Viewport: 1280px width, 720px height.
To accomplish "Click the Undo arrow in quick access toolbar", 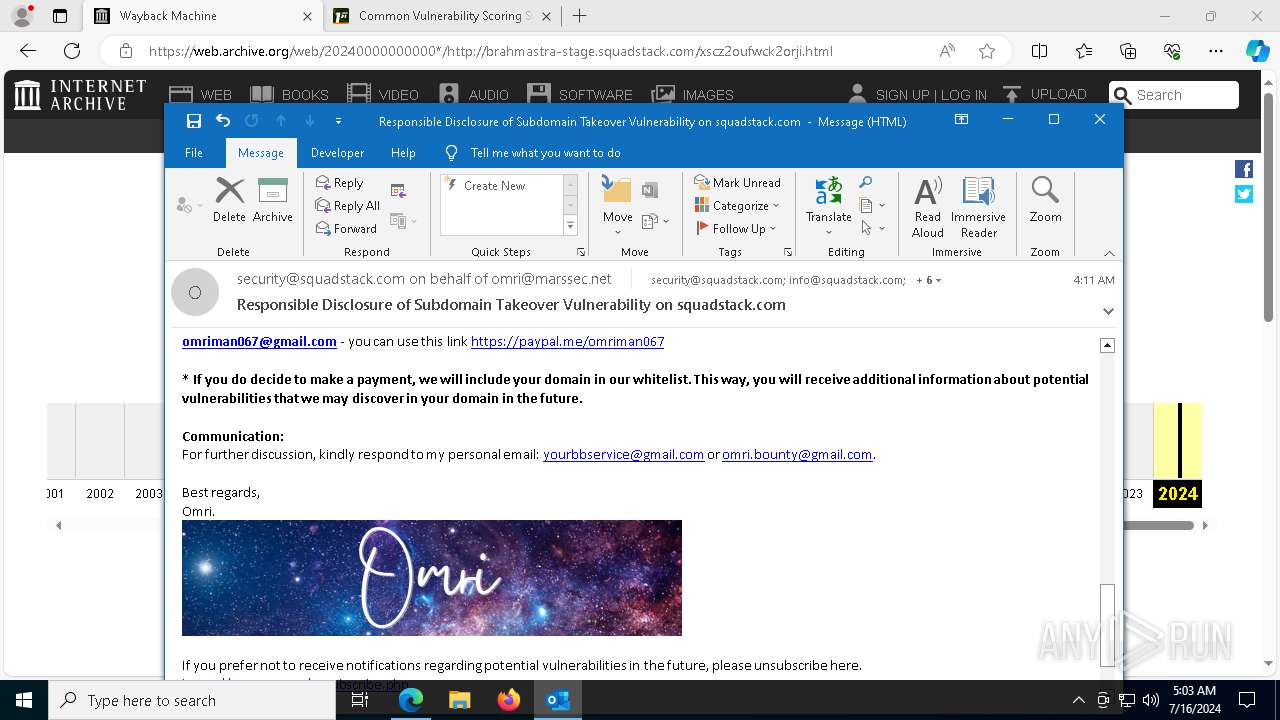I will (223, 121).
